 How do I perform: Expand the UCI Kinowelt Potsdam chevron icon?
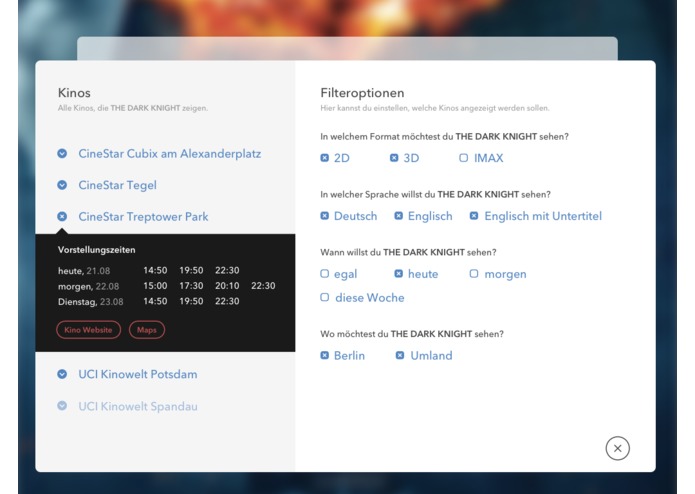pos(62,374)
